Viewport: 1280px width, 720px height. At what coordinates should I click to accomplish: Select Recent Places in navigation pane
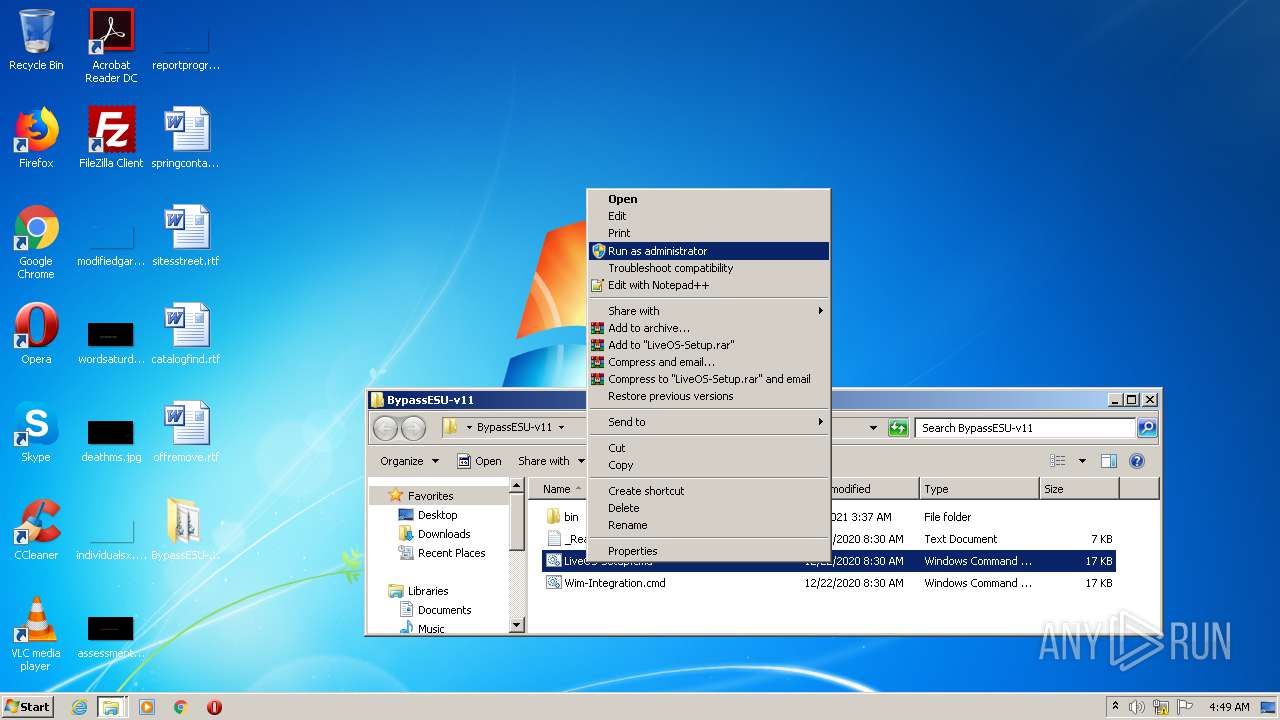[x=451, y=553]
